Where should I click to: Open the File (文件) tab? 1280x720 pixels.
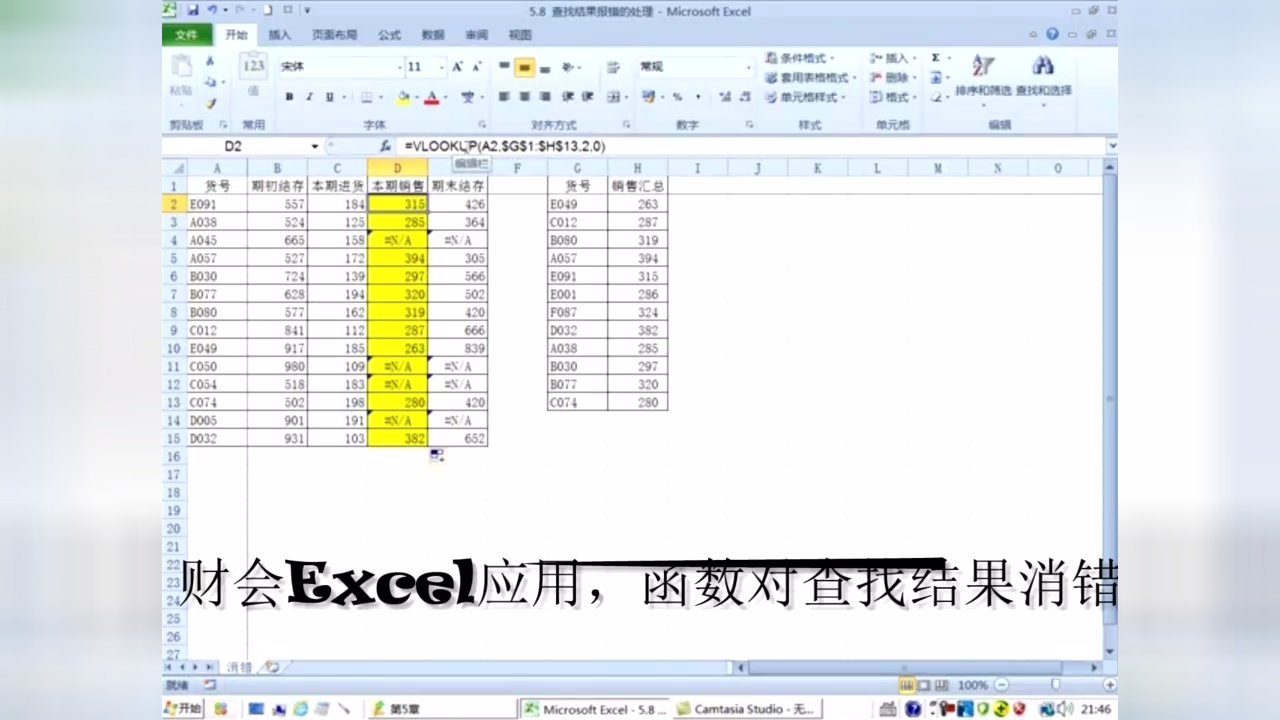[187, 34]
